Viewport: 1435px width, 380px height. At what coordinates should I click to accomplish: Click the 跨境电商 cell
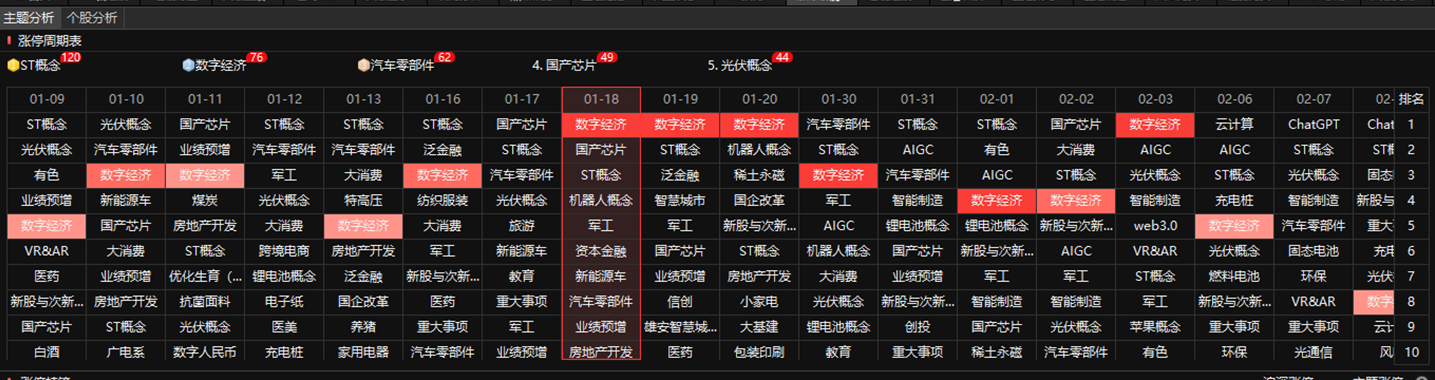284,251
